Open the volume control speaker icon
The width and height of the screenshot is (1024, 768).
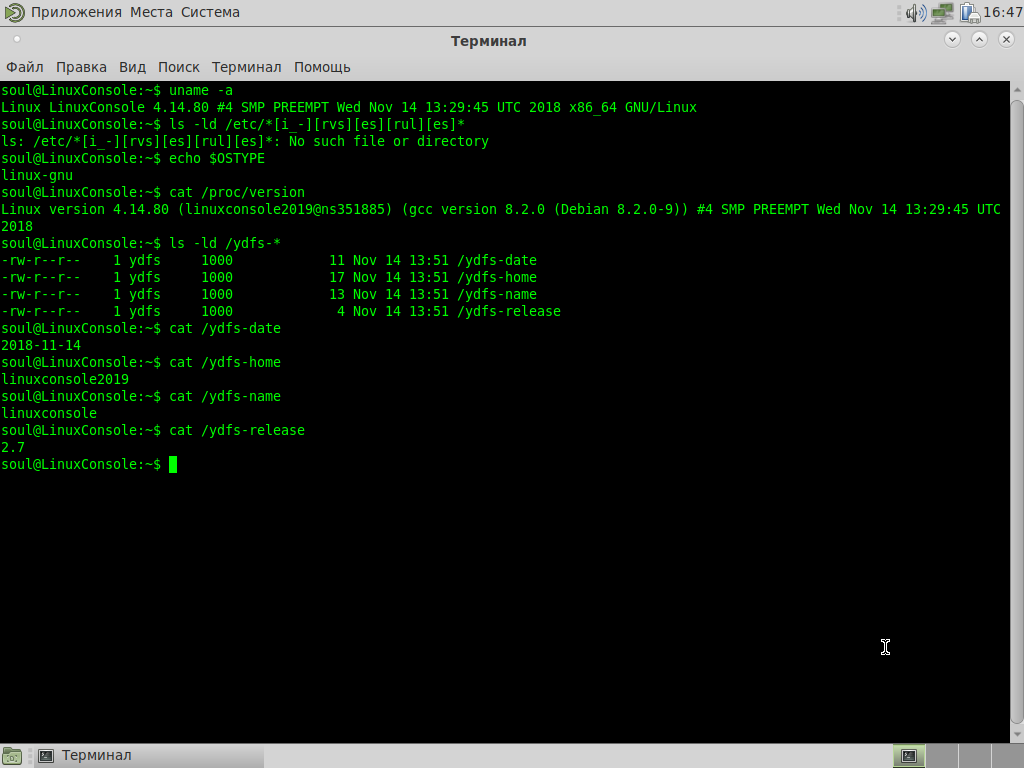(915, 12)
